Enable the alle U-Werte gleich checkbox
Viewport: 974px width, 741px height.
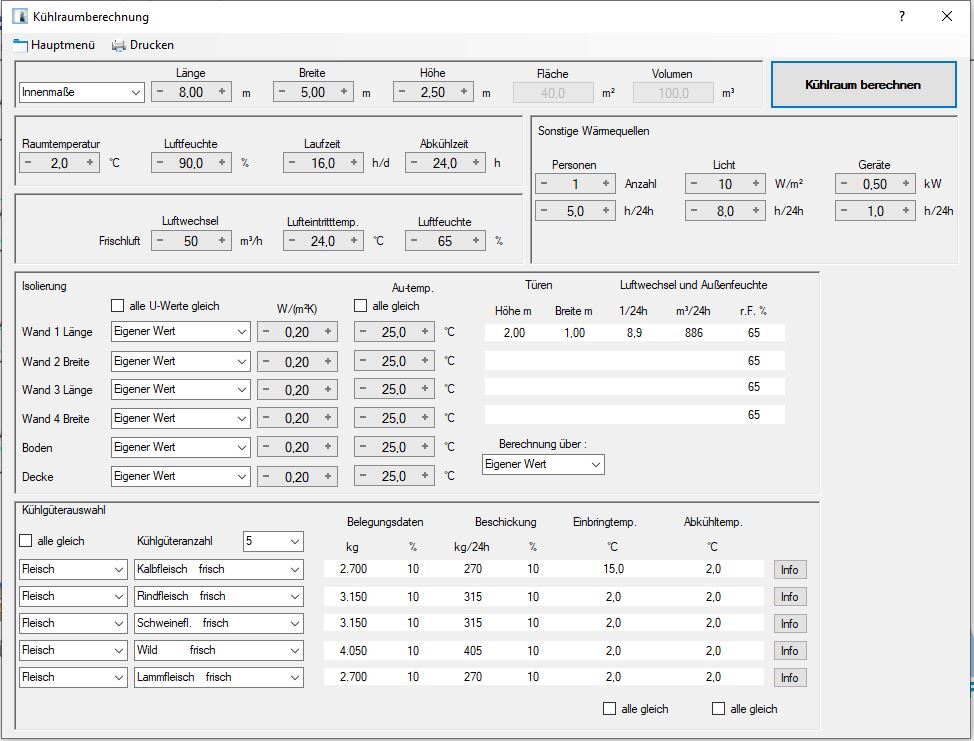click(x=117, y=306)
